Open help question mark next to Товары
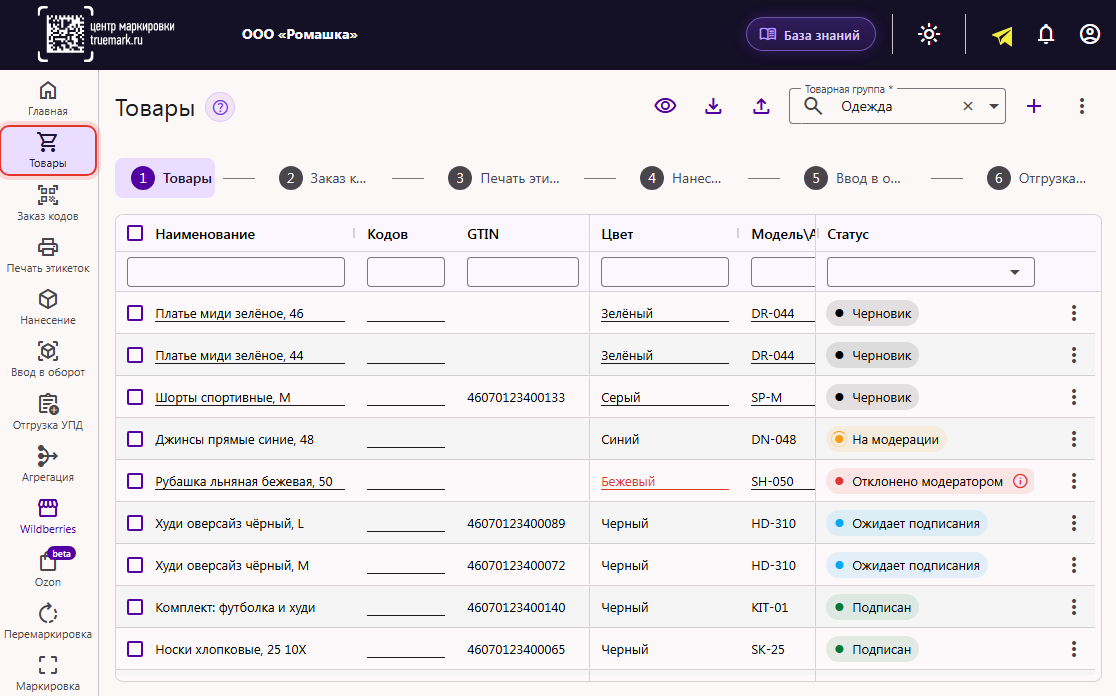The width and height of the screenshot is (1116, 696). (x=220, y=107)
